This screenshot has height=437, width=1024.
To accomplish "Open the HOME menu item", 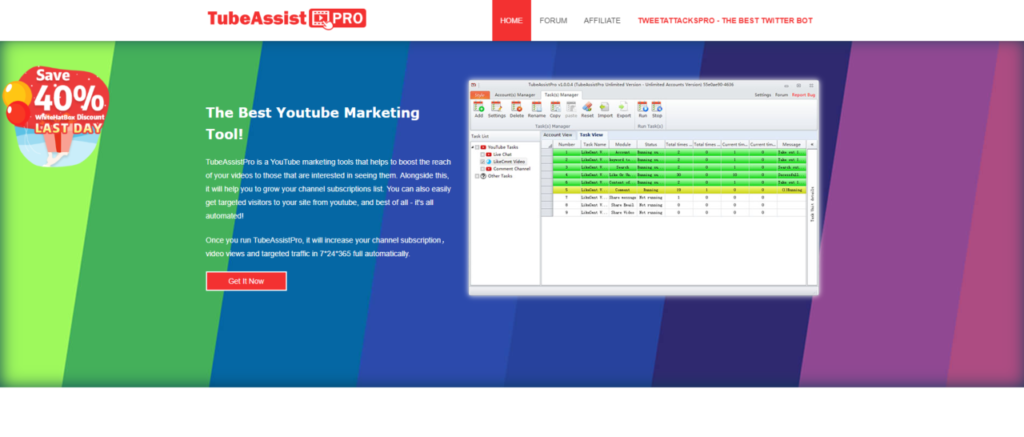I will pyautogui.click(x=511, y=20).
